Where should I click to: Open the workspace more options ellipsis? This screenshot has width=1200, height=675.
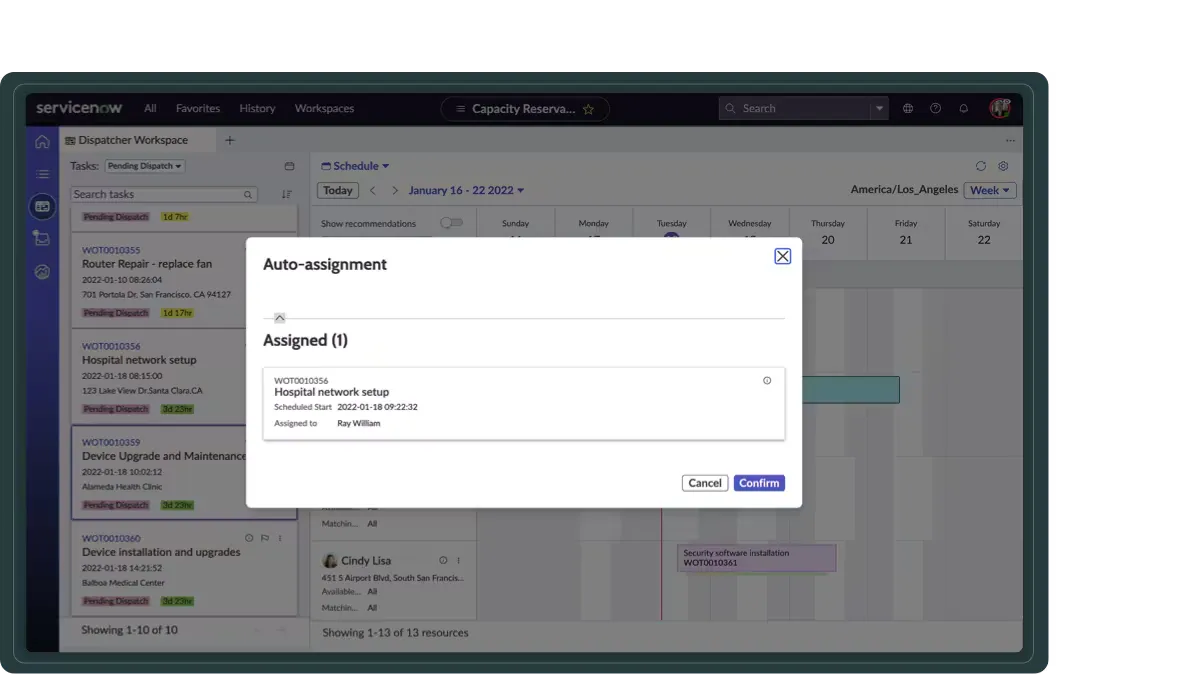pyautogui.click(x=1010, y=141)
